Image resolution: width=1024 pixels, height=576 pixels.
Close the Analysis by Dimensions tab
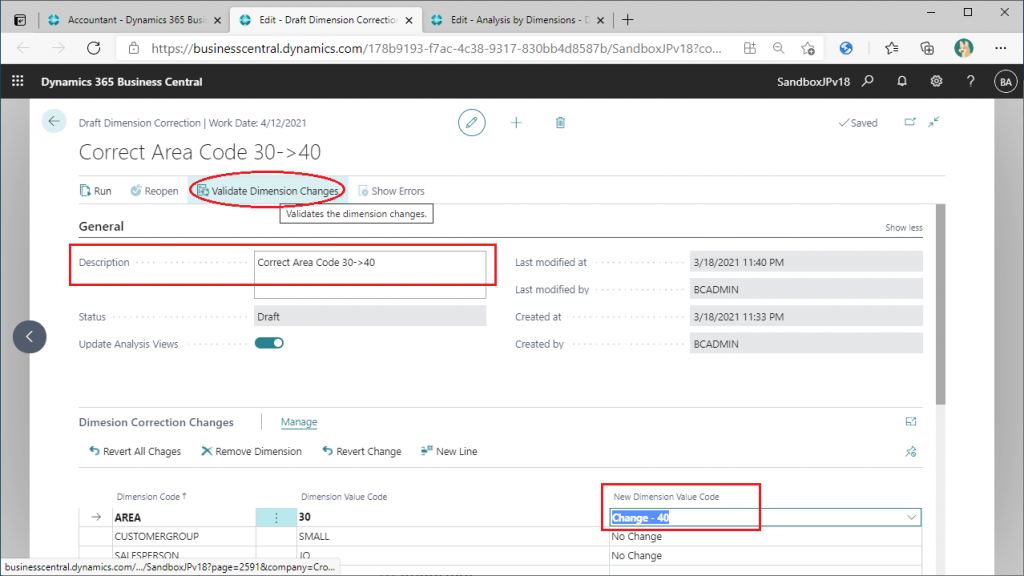600,20
